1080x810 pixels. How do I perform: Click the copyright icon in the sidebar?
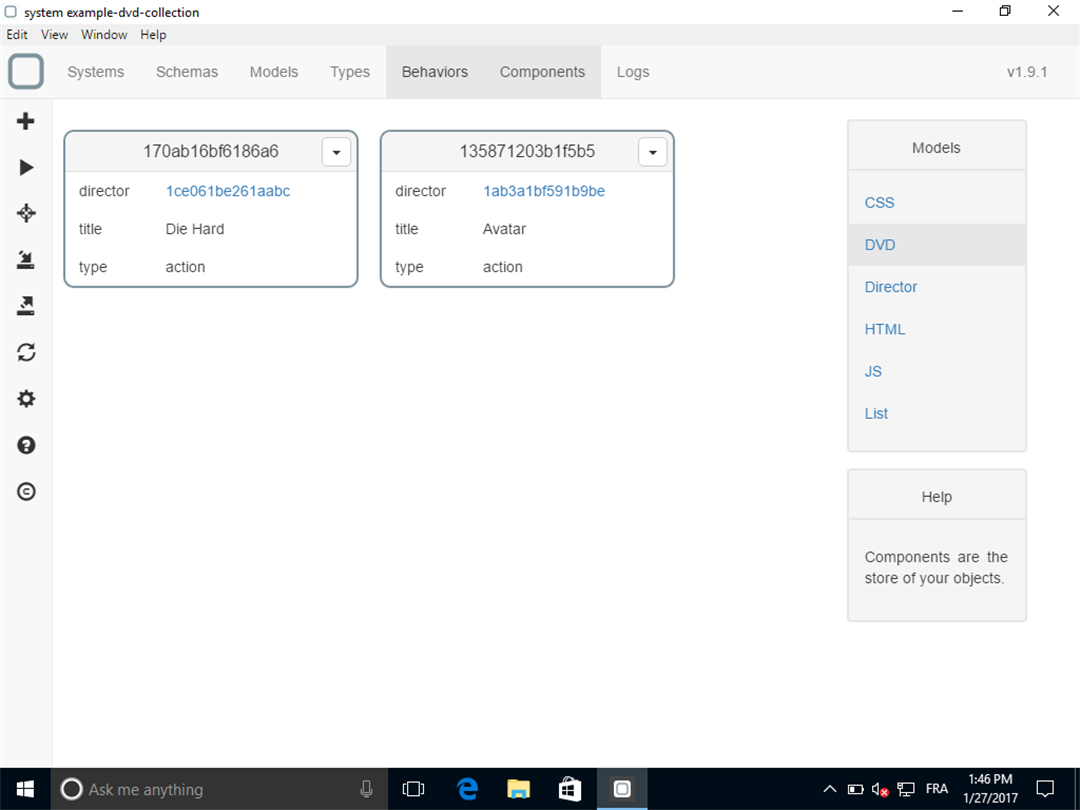tap(26, 491)
